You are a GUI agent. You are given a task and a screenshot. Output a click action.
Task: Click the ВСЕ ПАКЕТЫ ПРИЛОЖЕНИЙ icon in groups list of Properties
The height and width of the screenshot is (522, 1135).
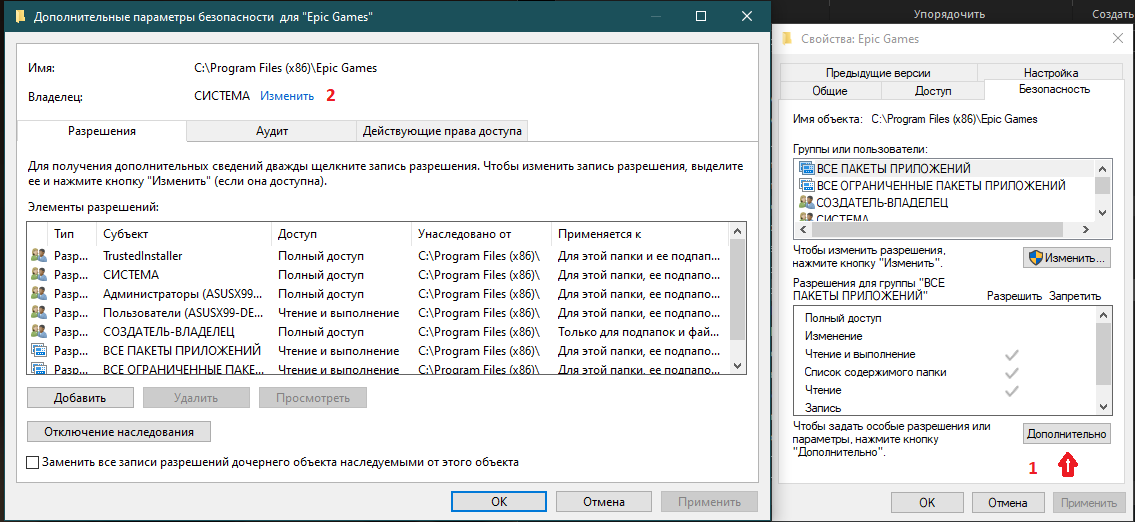806,168
